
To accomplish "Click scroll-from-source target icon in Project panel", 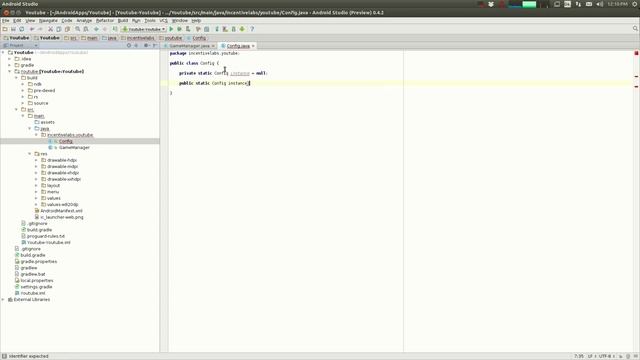I will click(129, 45).
